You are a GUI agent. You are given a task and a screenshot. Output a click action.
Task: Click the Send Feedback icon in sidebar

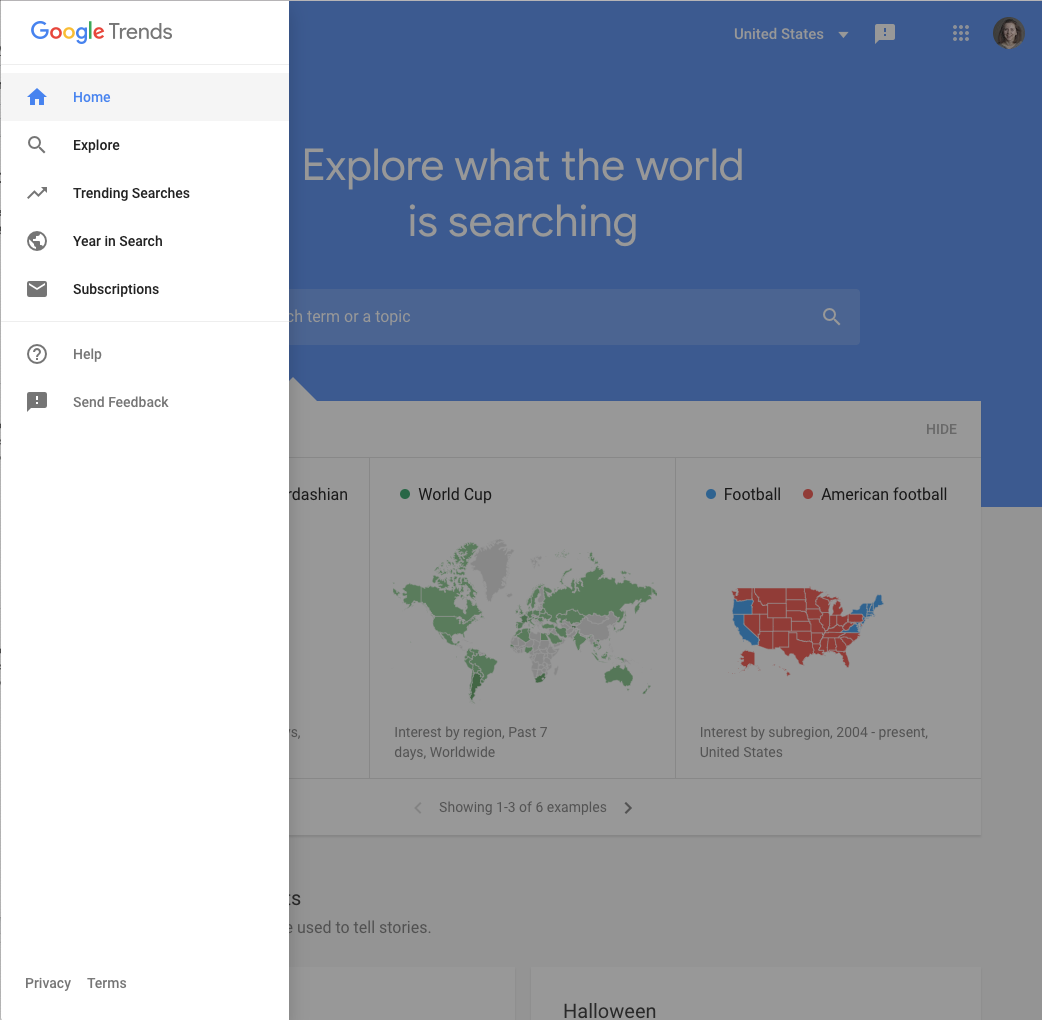(x=37, y=402)
